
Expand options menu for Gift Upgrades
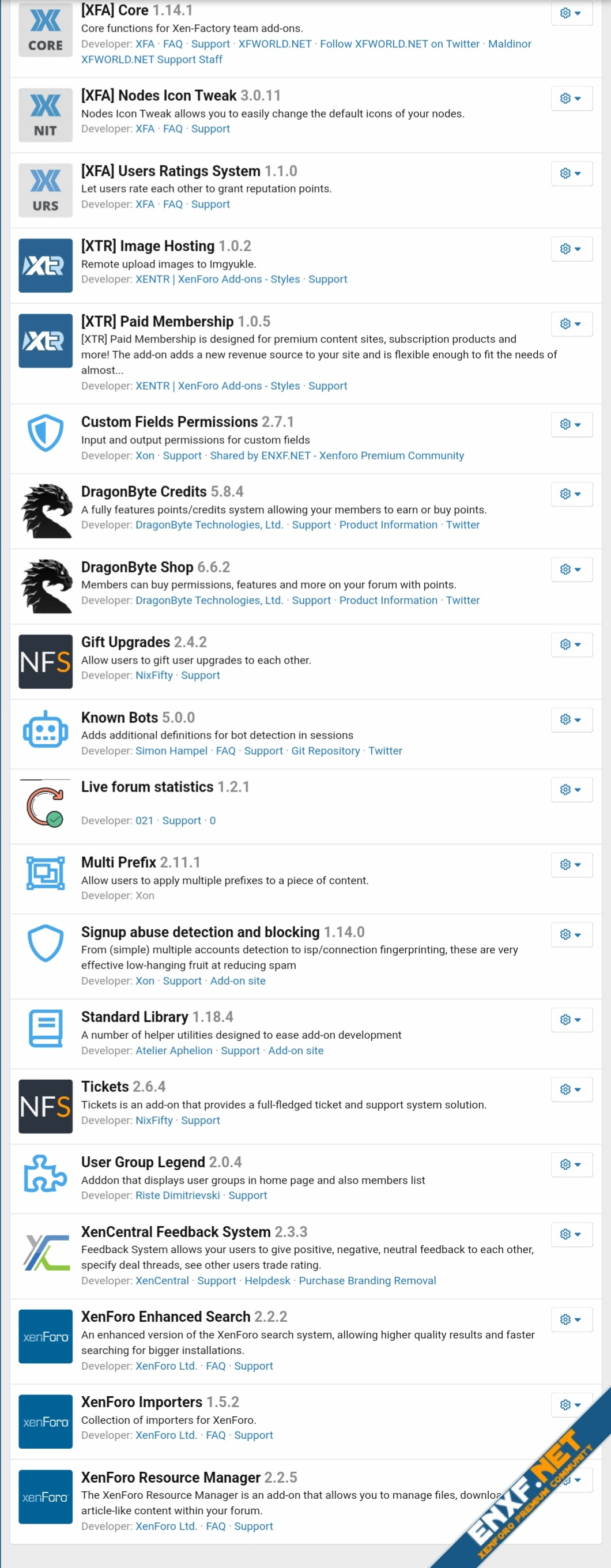(x=571, y=644)
